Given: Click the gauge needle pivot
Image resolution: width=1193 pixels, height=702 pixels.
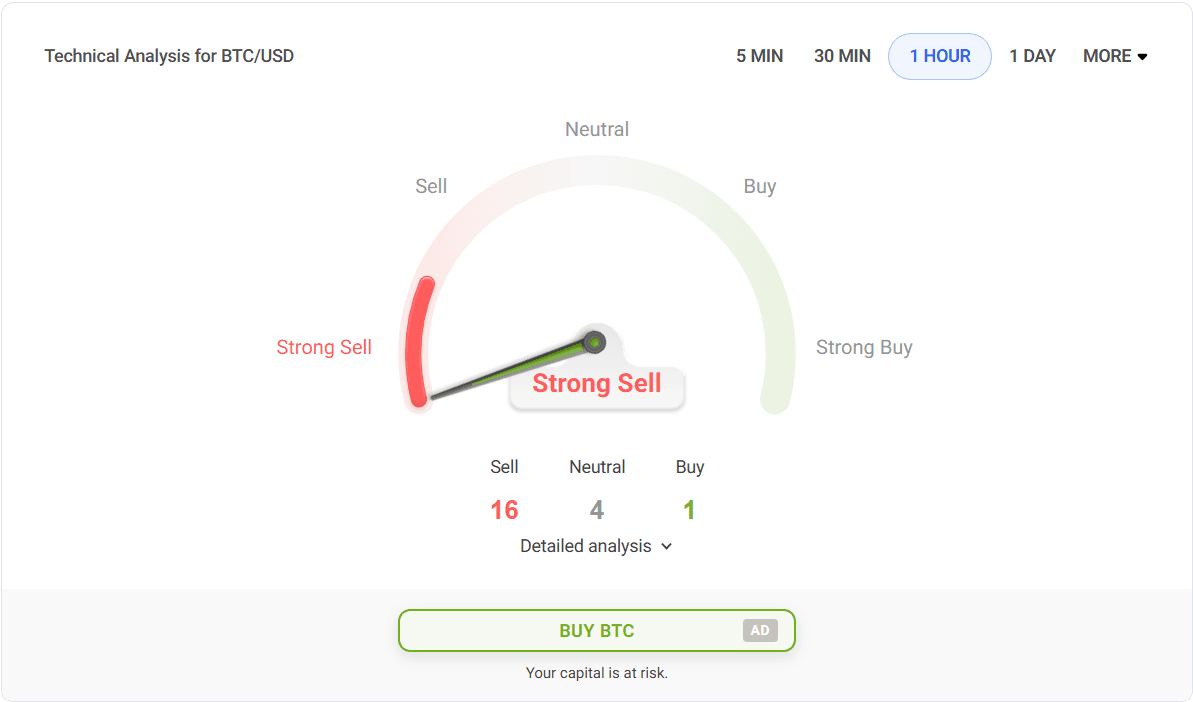Looking at the screenshot, I should 596,342.
